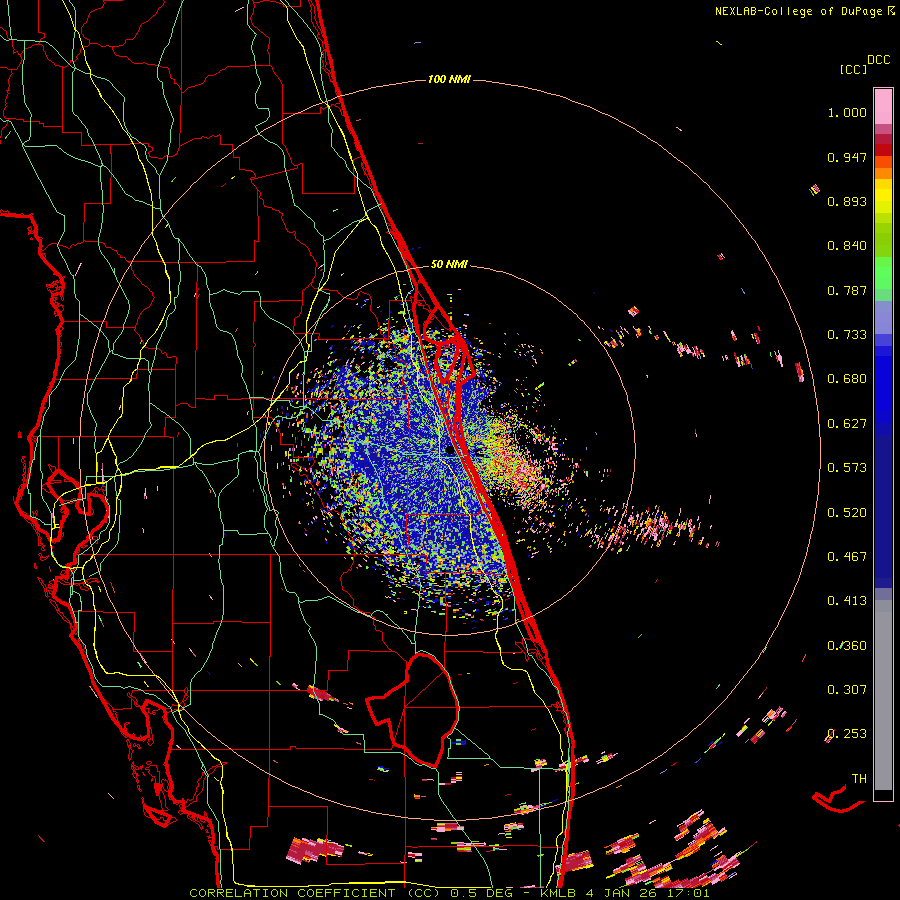Click the 0.520 scale value
This screenshot has height=900, width=900.
tap(847, 513)
